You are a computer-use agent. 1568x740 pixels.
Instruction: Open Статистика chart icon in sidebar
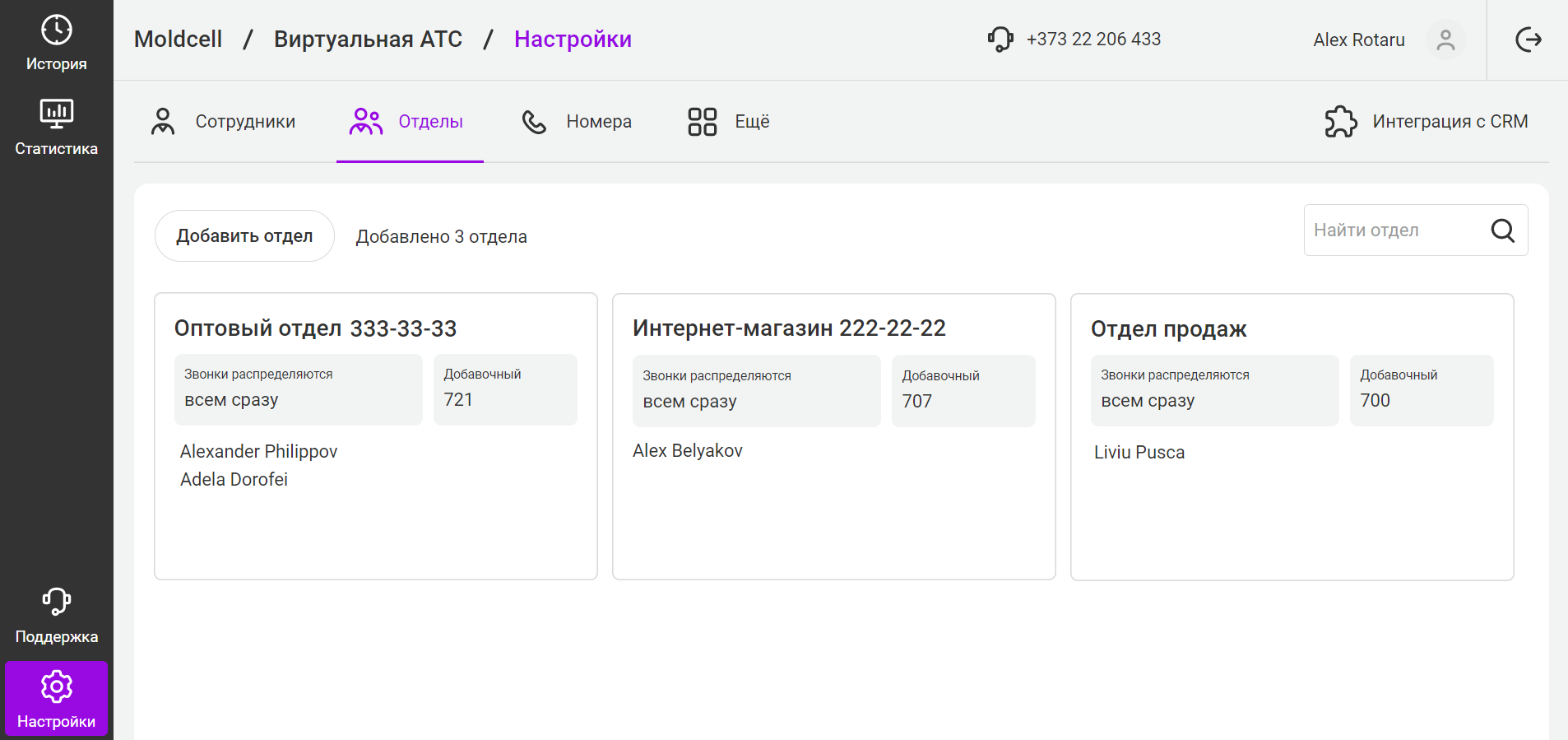coord(56,114)
